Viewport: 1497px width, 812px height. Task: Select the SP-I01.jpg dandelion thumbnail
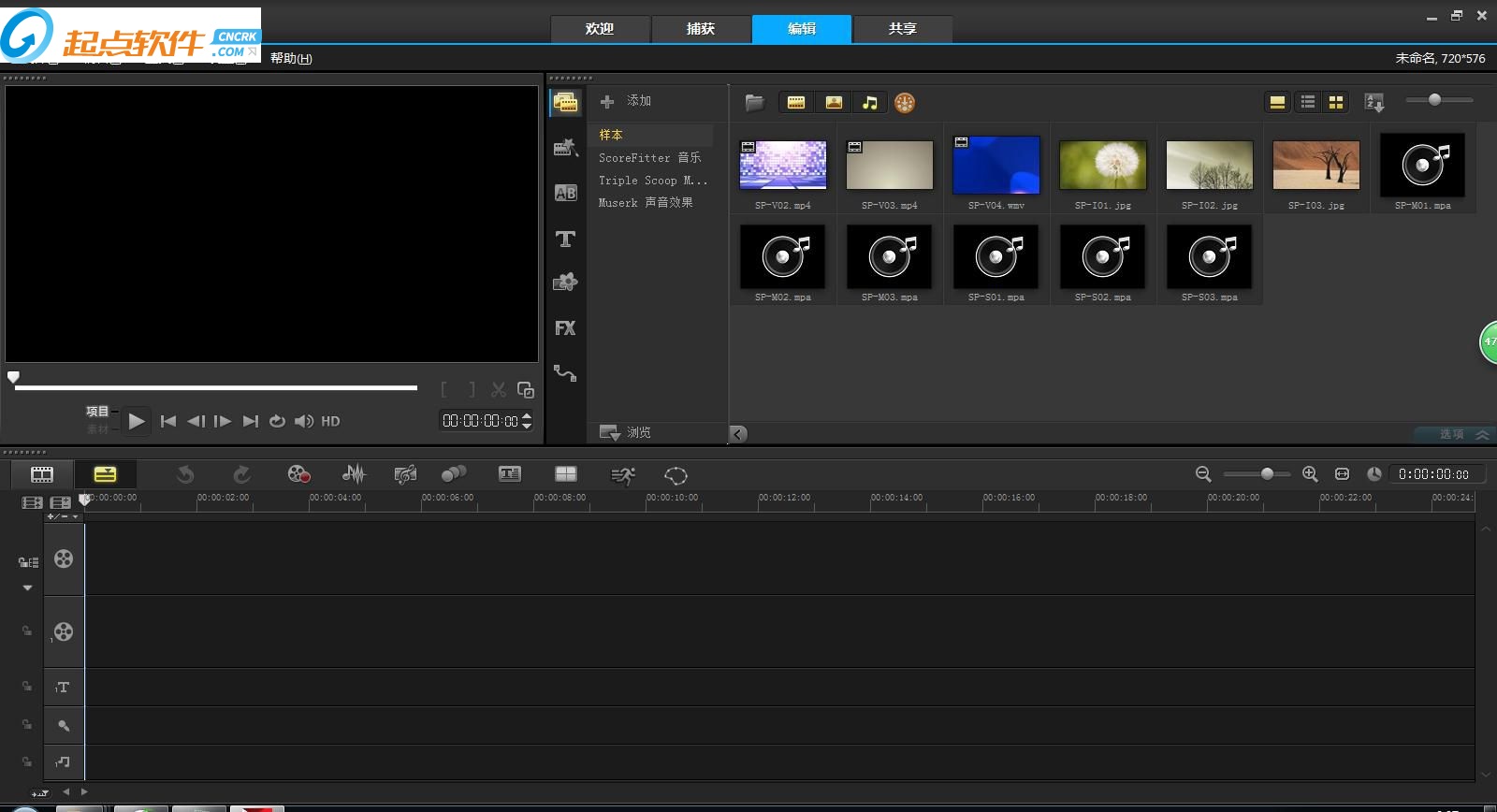1102,166
